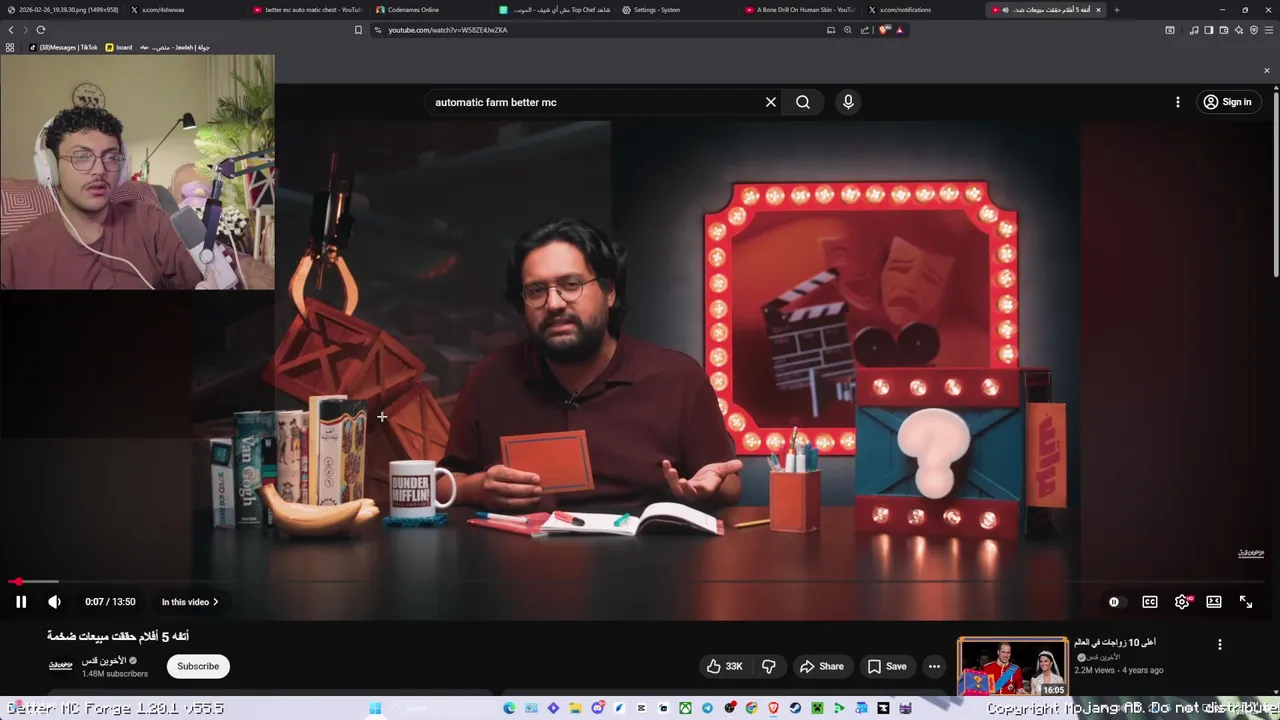The height and width of the screenshot is (720, 1280).
Task: Open the TikTok Messages bookmark
Action: (x=63, y=47)
